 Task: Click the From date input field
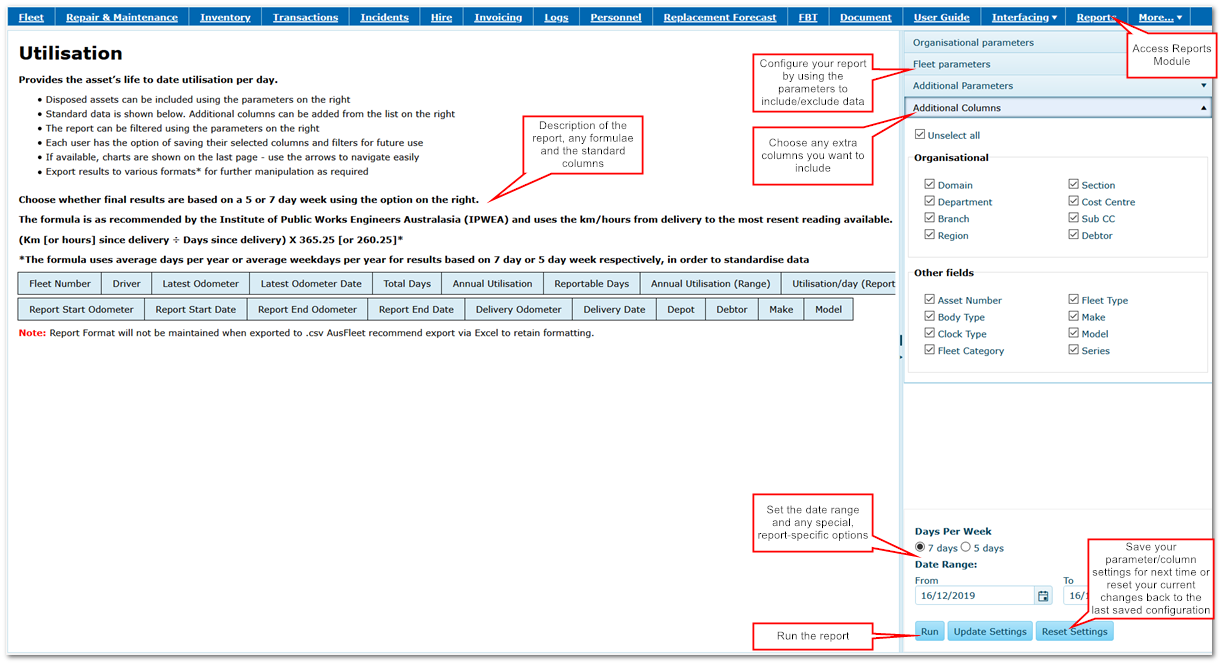[975, 596]
